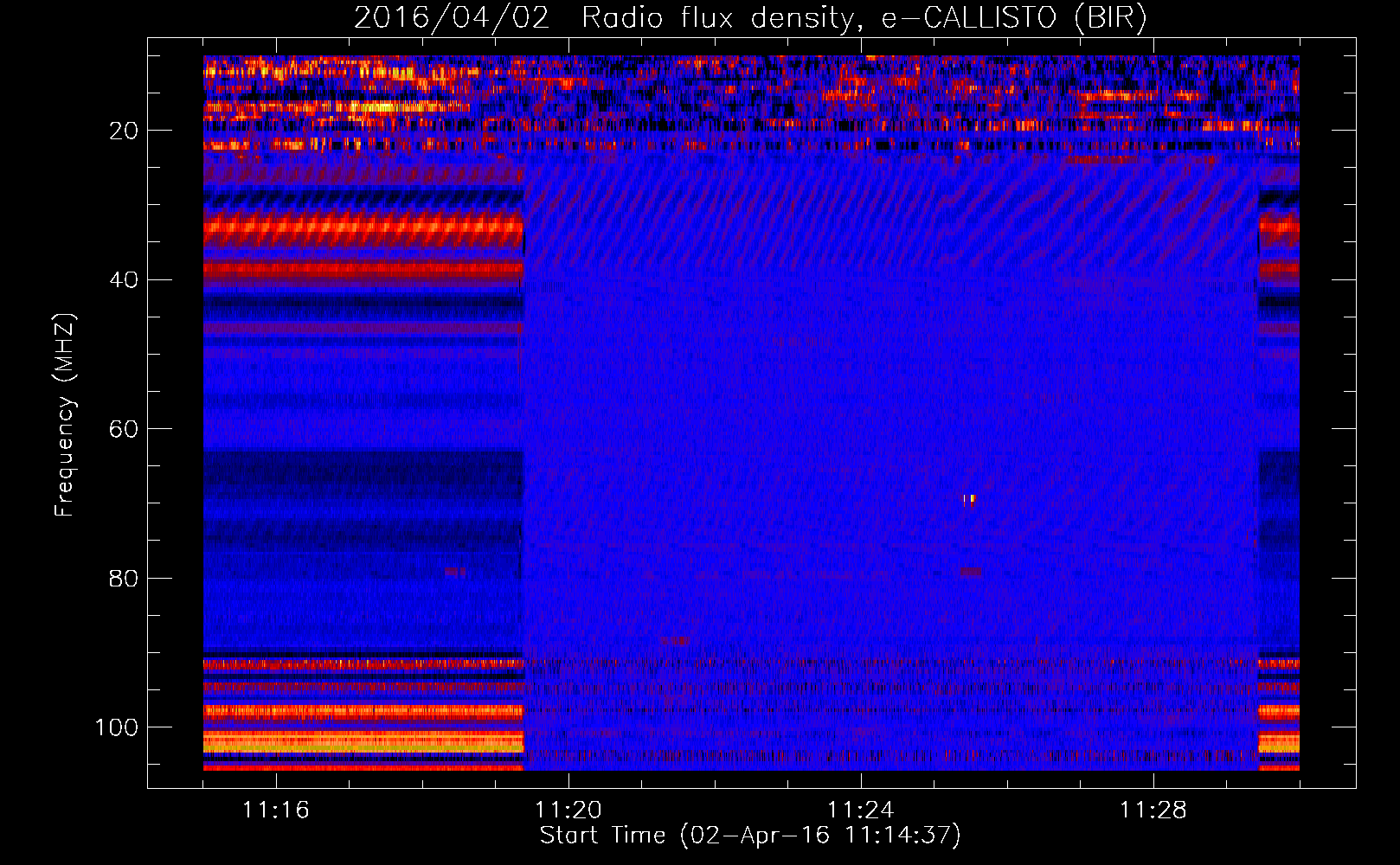This screenshot has height=865, width=1400.
Task: Click the 40 MHz frequency tick label
Action: pyautogui.click(x=124, y=280)
